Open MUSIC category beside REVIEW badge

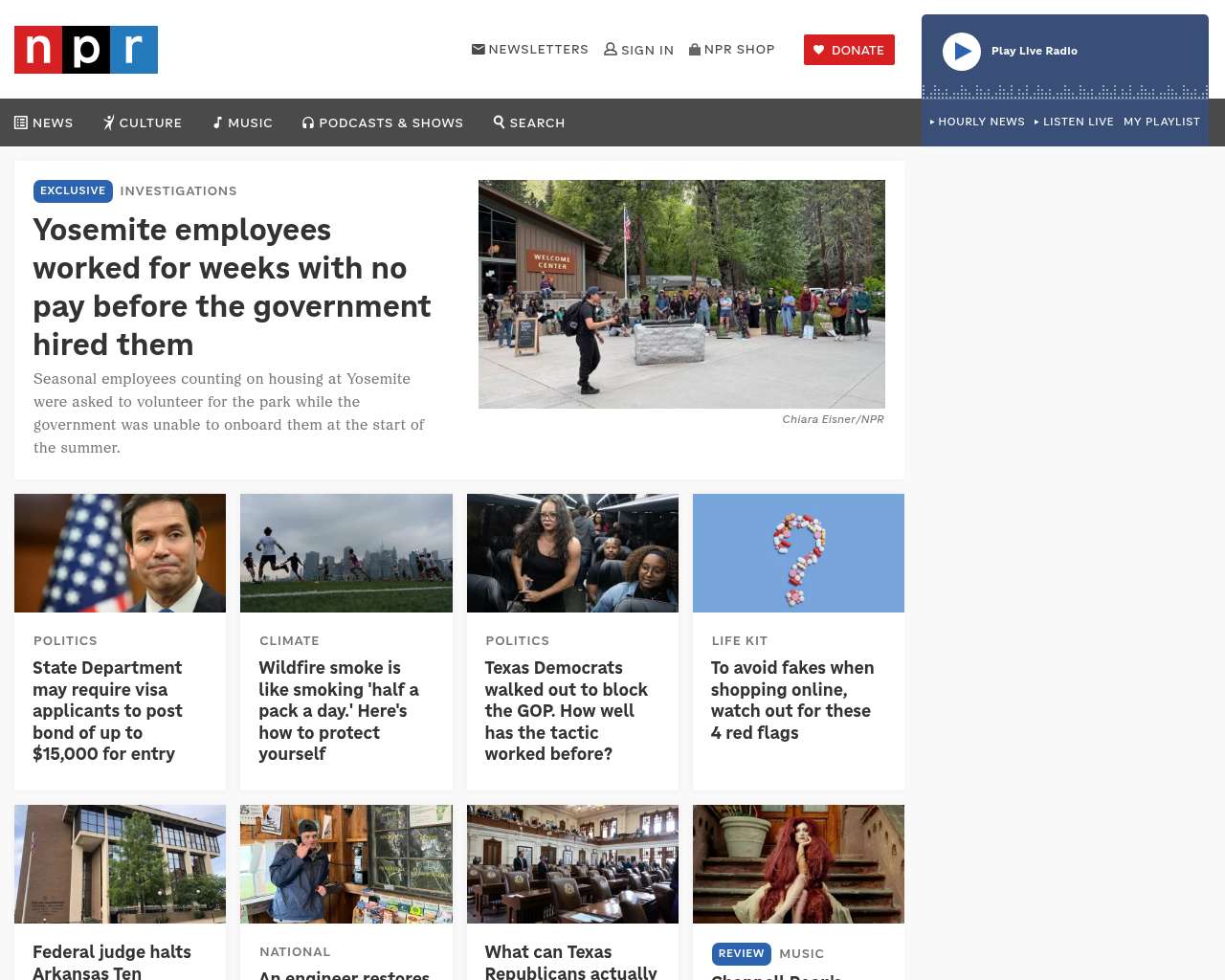[x=802, y=954]
